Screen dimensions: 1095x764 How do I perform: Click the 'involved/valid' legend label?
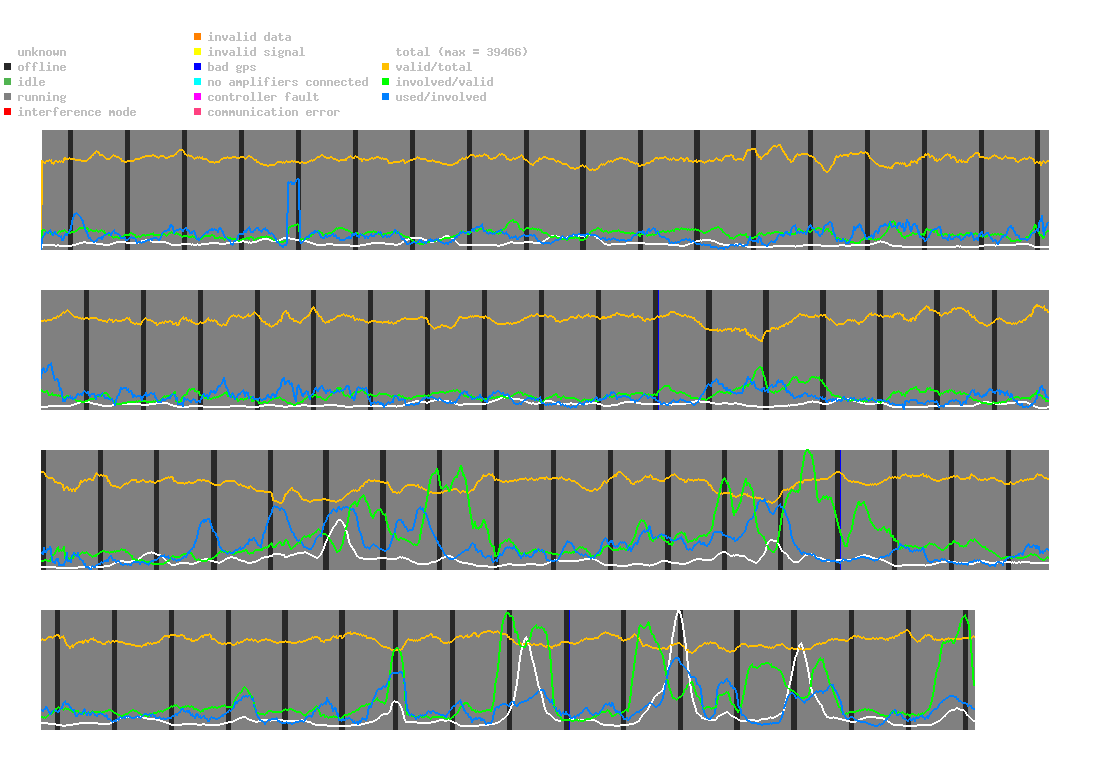tap(444, 82)
